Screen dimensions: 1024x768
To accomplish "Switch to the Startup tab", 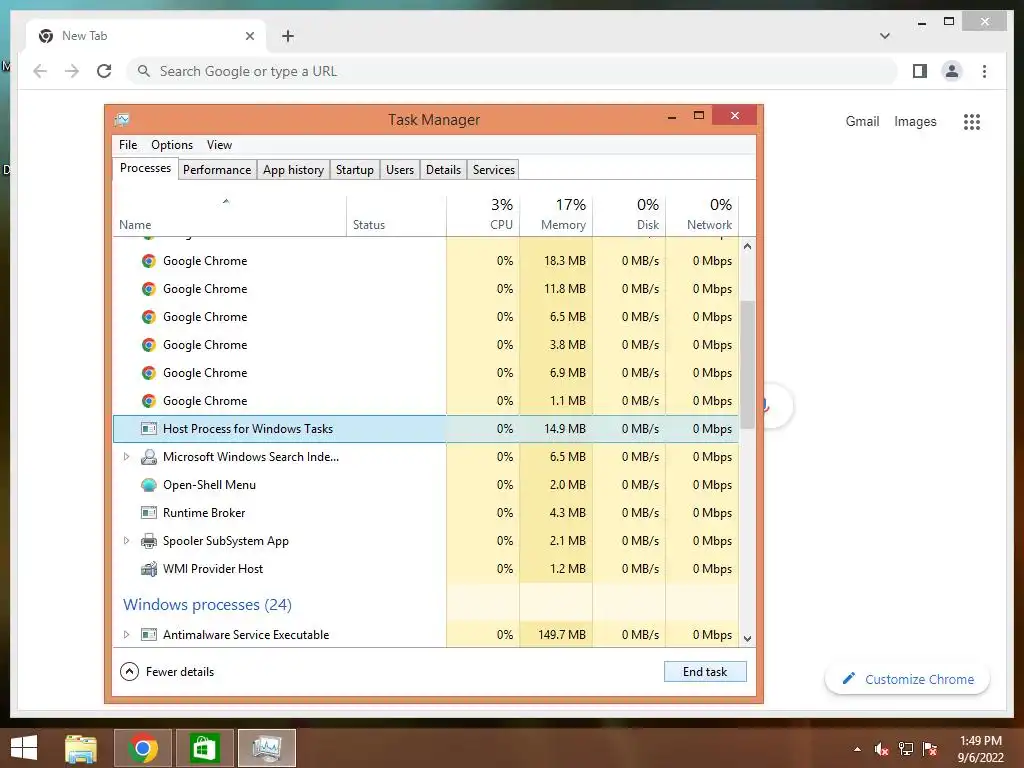I will (x=355, y=170).
